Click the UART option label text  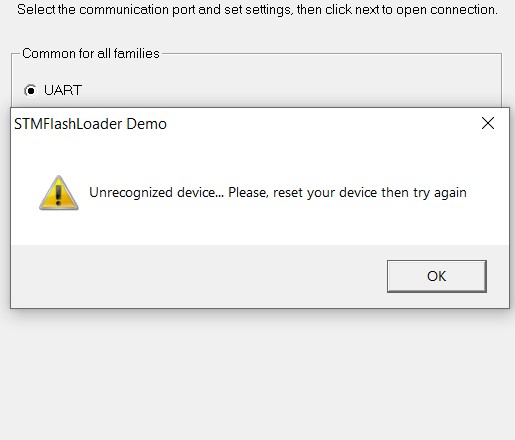click(x=63, y=90)
